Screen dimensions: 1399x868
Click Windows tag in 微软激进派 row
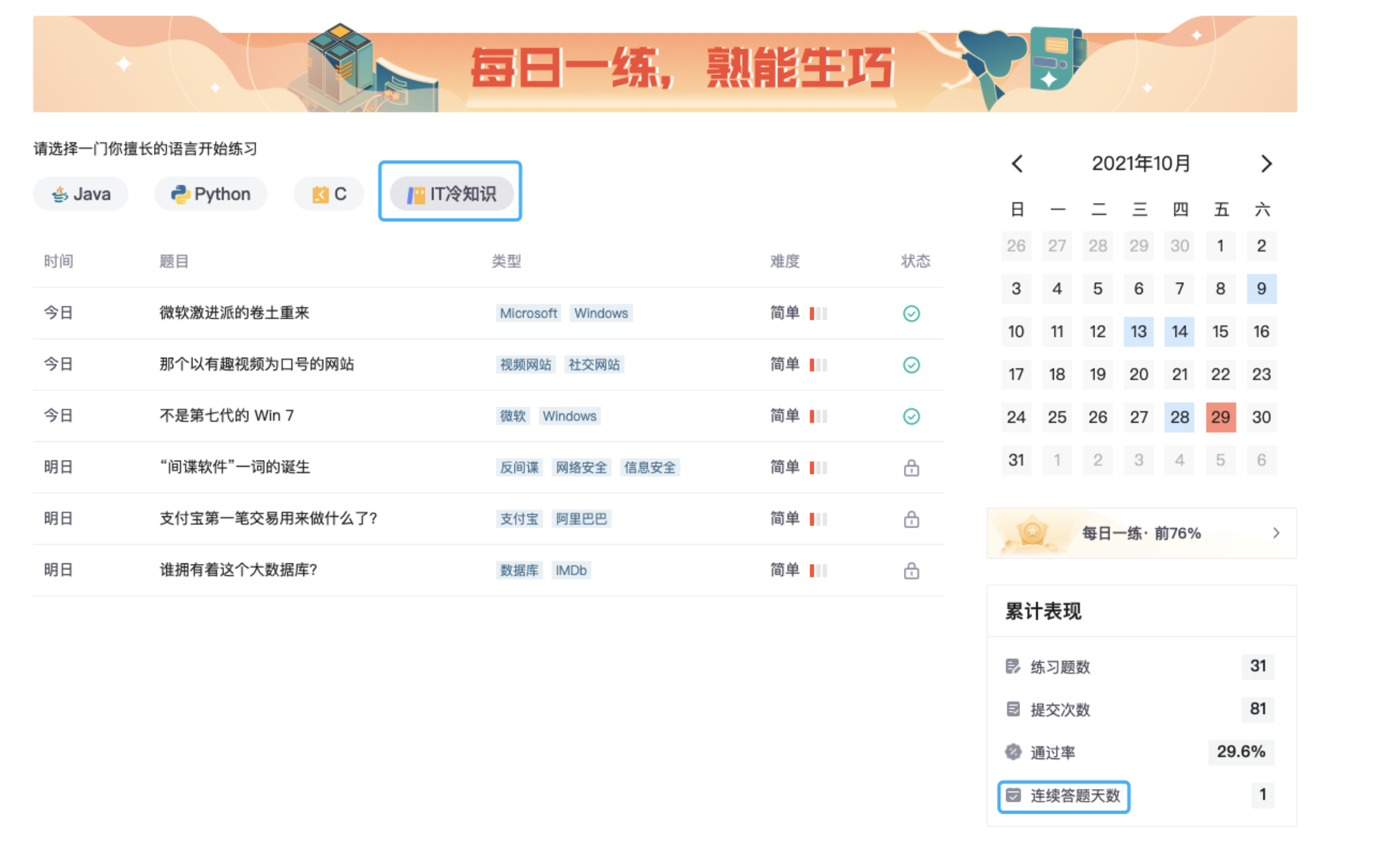(601, 313)
